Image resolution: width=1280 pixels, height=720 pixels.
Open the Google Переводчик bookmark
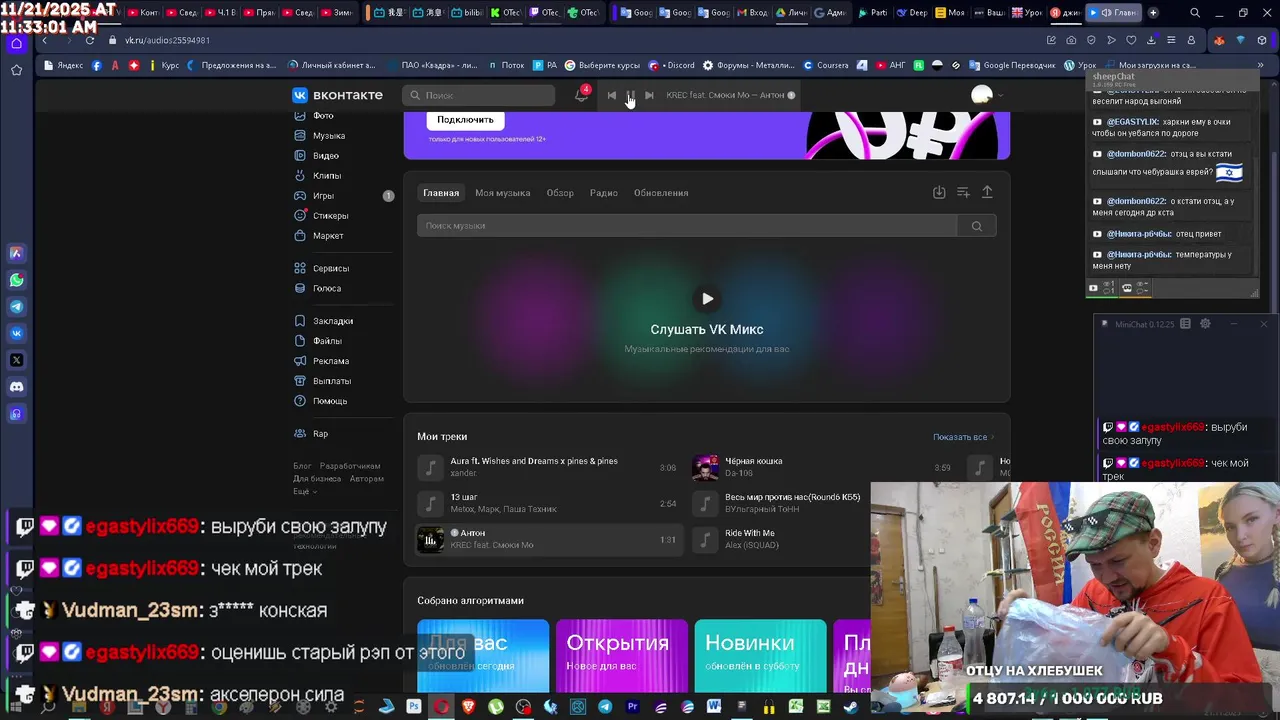[x=1012, y=65]
